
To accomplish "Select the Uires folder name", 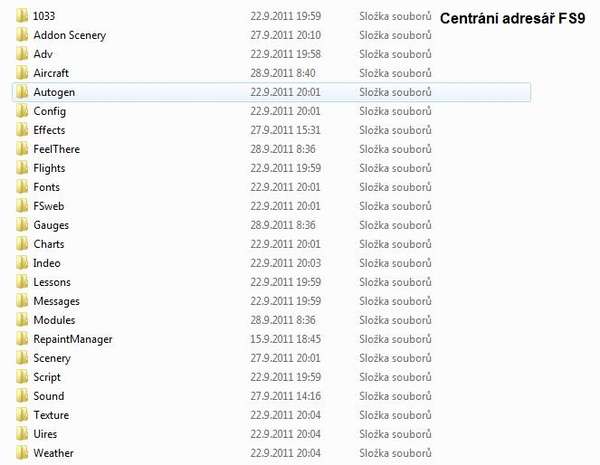I will pyautogui.click(x=45, y=434).
